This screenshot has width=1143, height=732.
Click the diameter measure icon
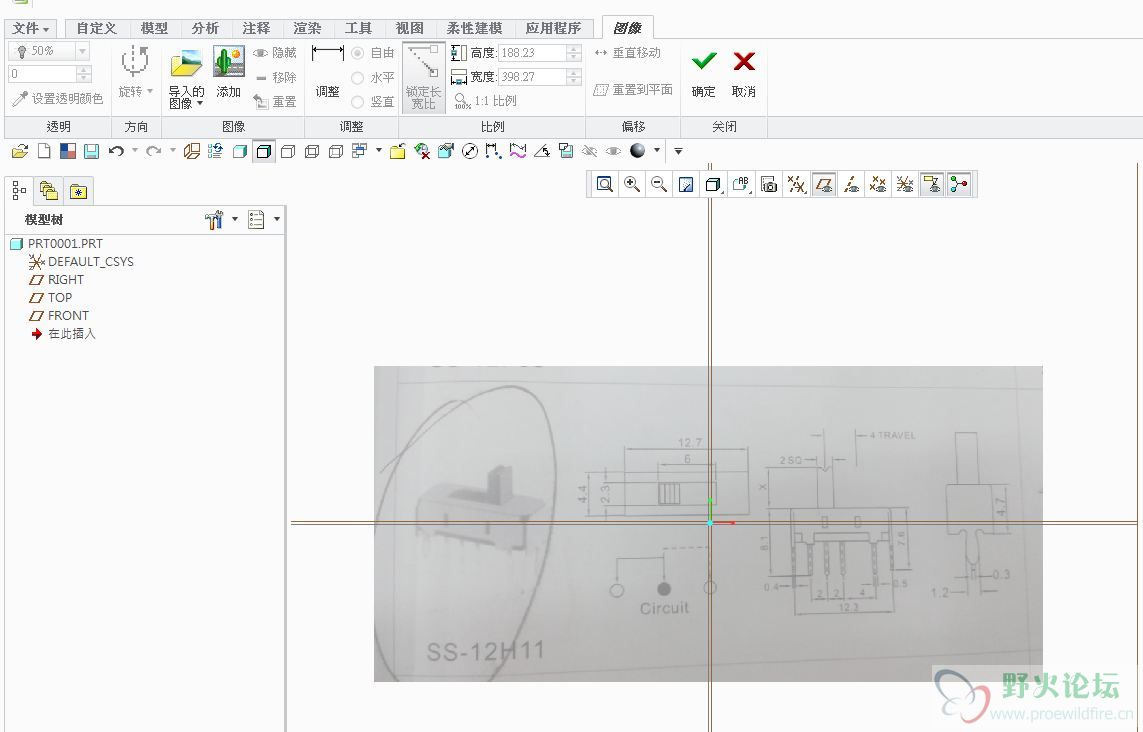coord(470,151)
